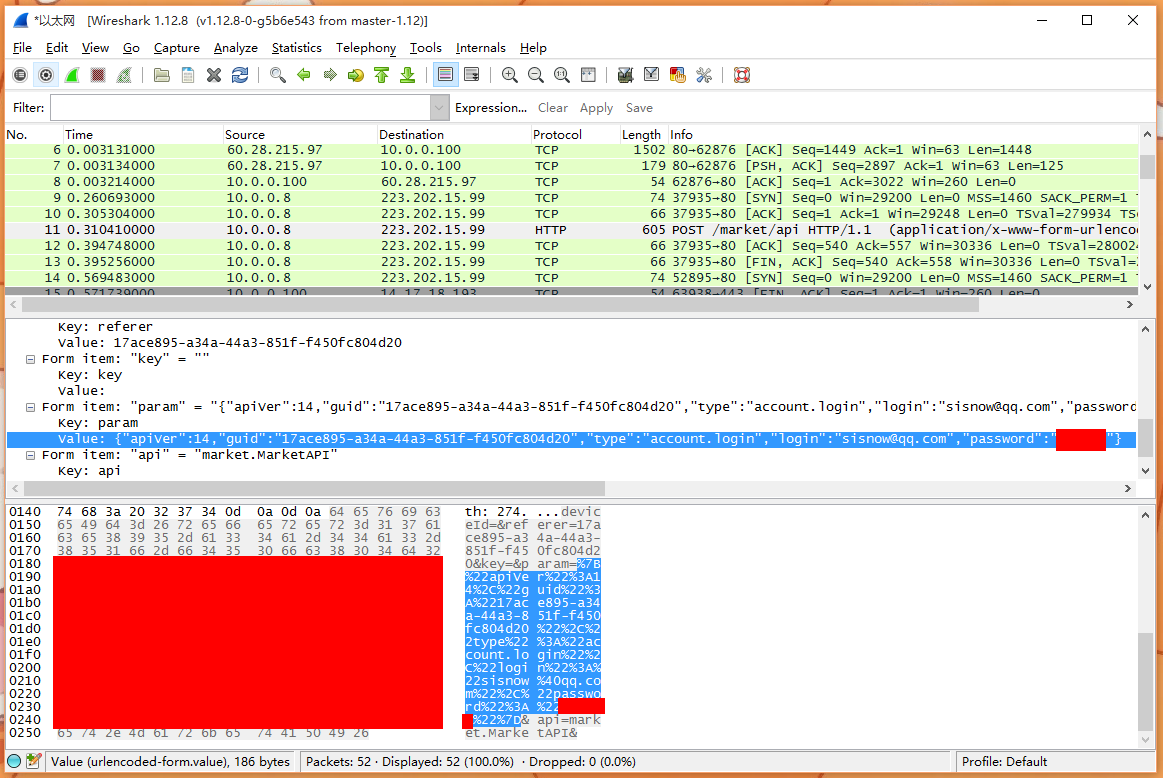Viewport: 1163px width, 778px height.
Task: Go back in packet history arrow
Action: [303, 75]
